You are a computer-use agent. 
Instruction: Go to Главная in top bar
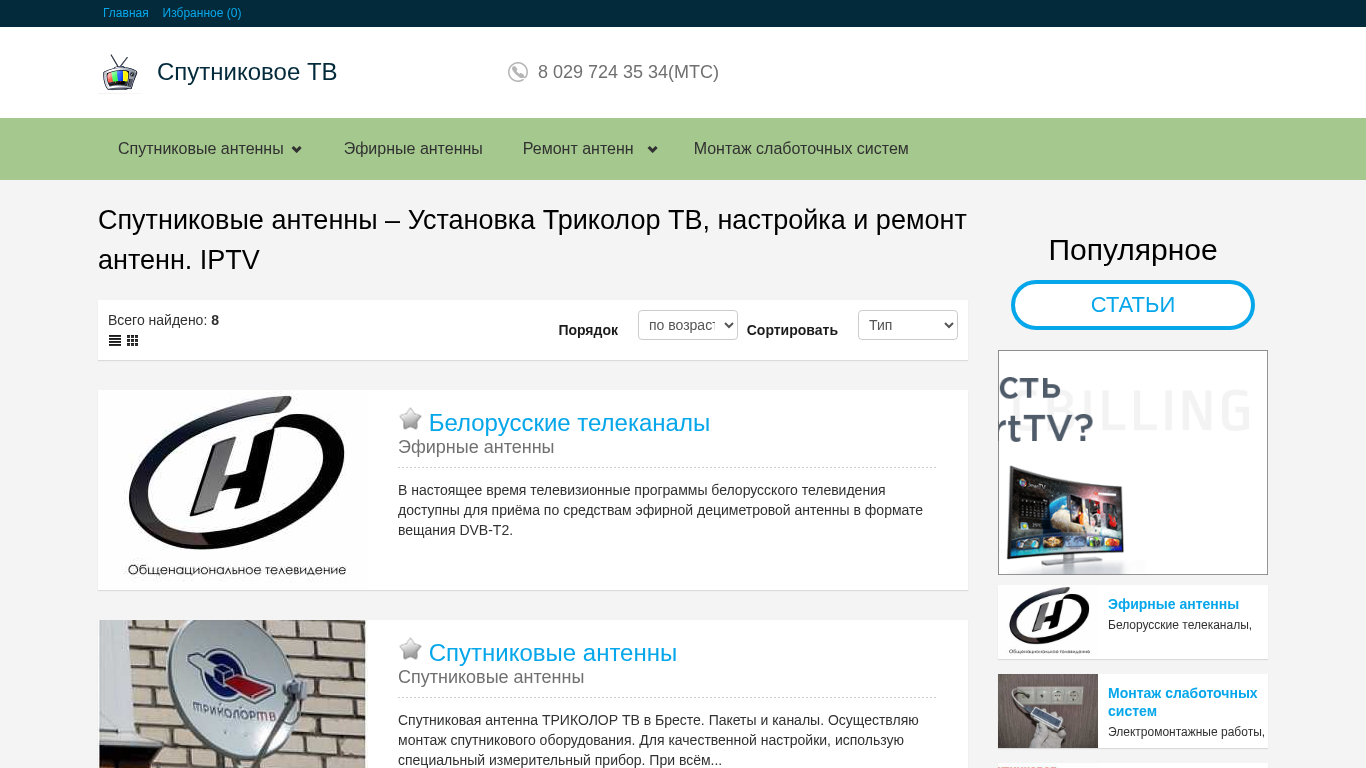(126, 13)
